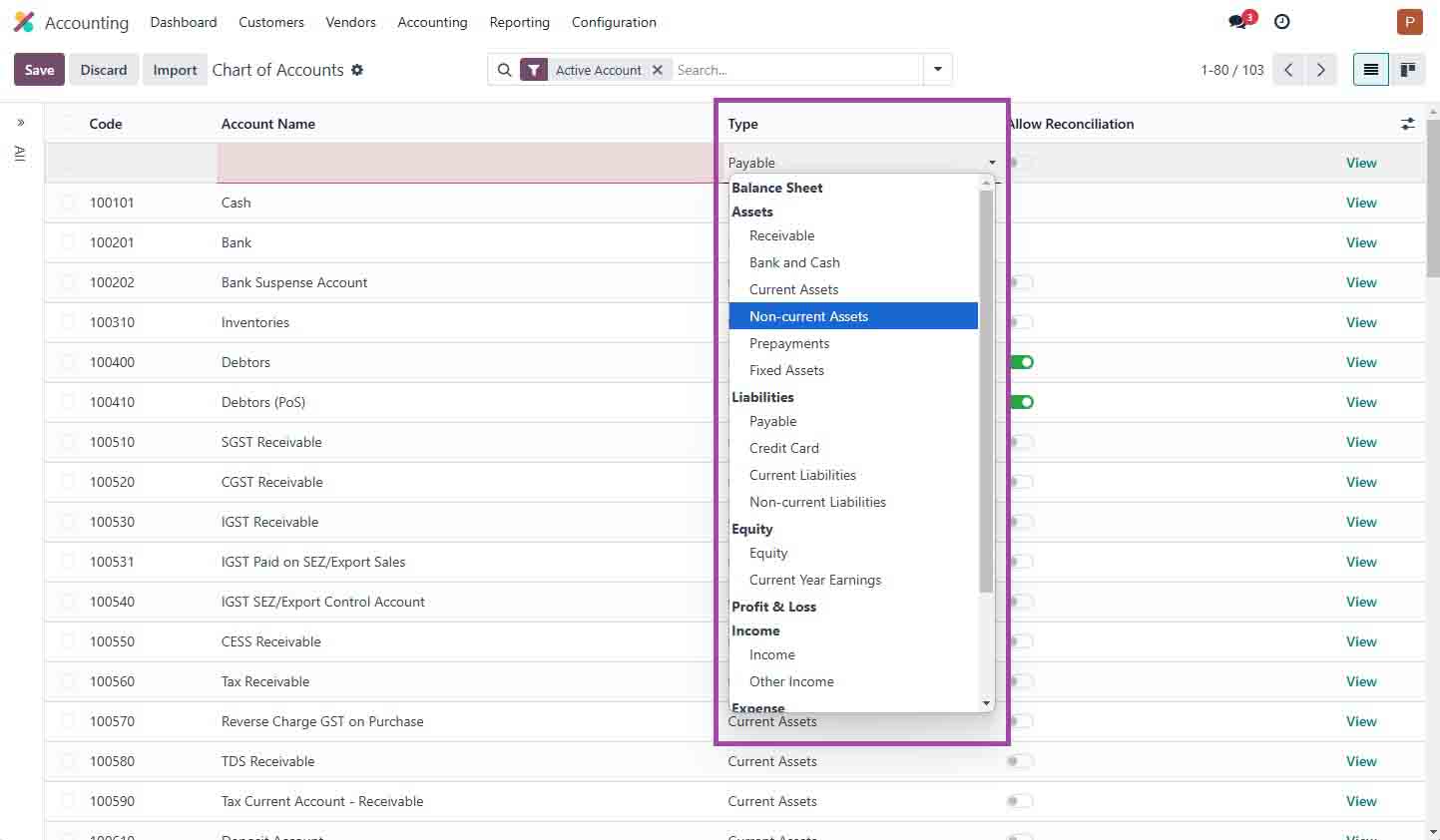
Task: Switch to kanban view
Action: (1408, 69)
